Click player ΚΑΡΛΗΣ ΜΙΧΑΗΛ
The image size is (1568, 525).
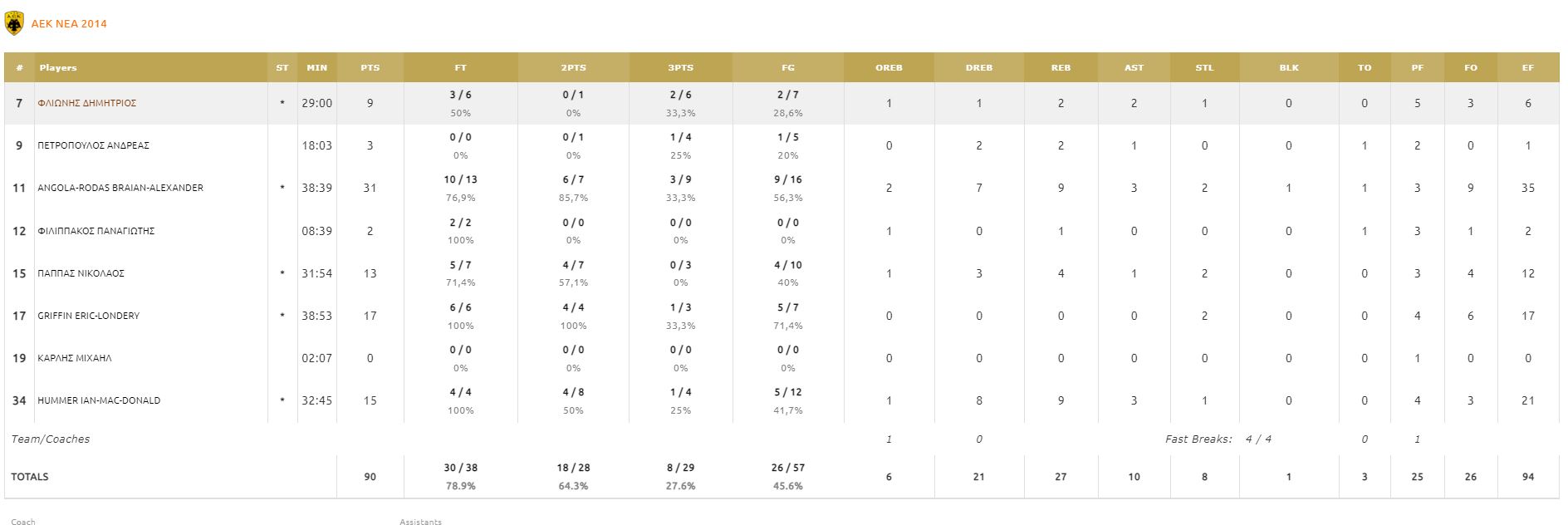coord(75,358)
